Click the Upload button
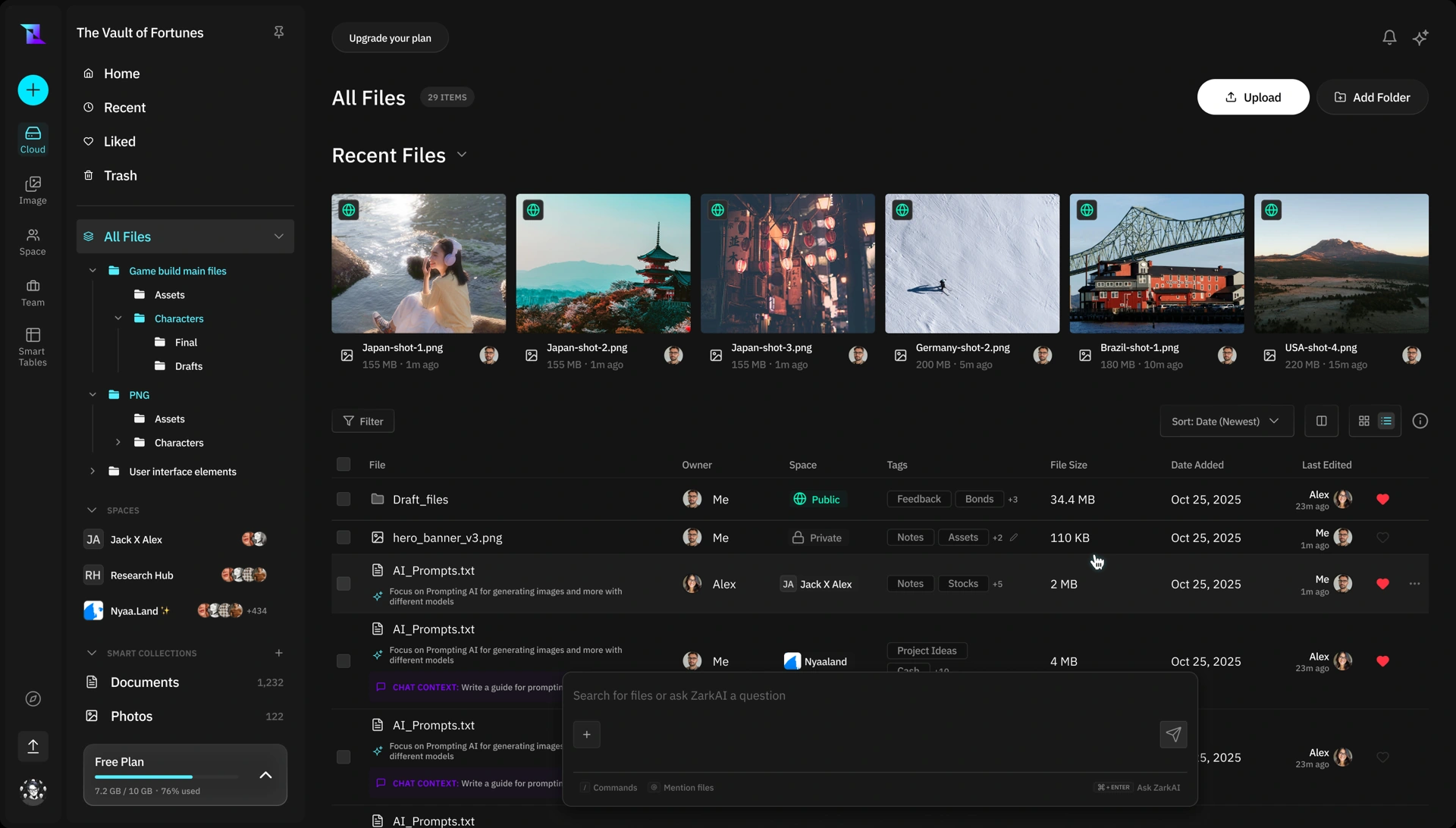The image size is (1456, 828). click(1253, 97)
